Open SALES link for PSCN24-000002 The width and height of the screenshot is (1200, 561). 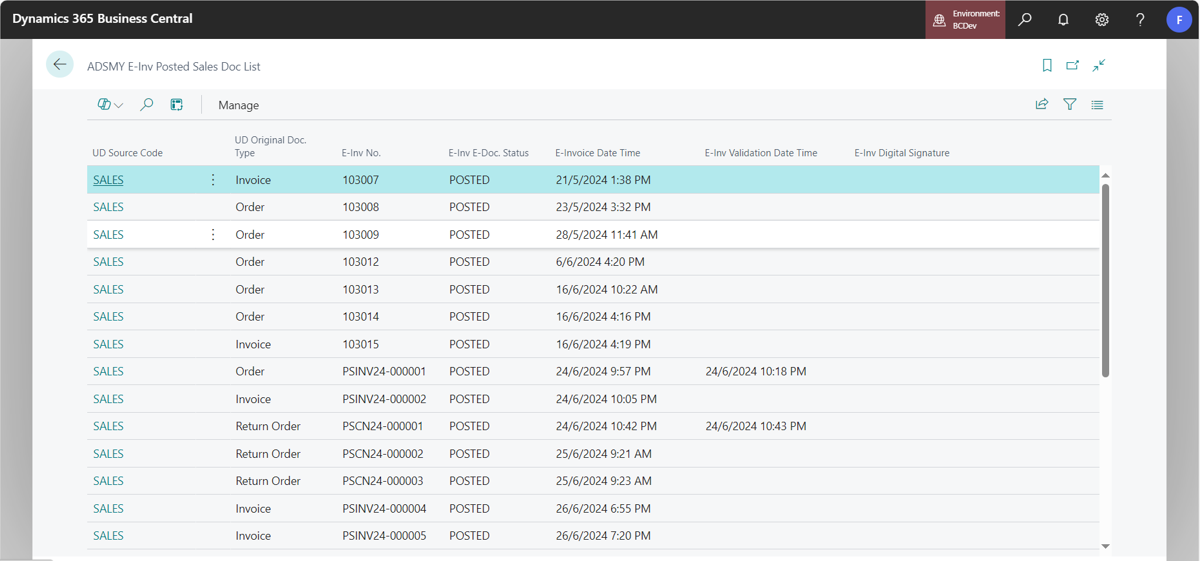(x=108, y=454)
